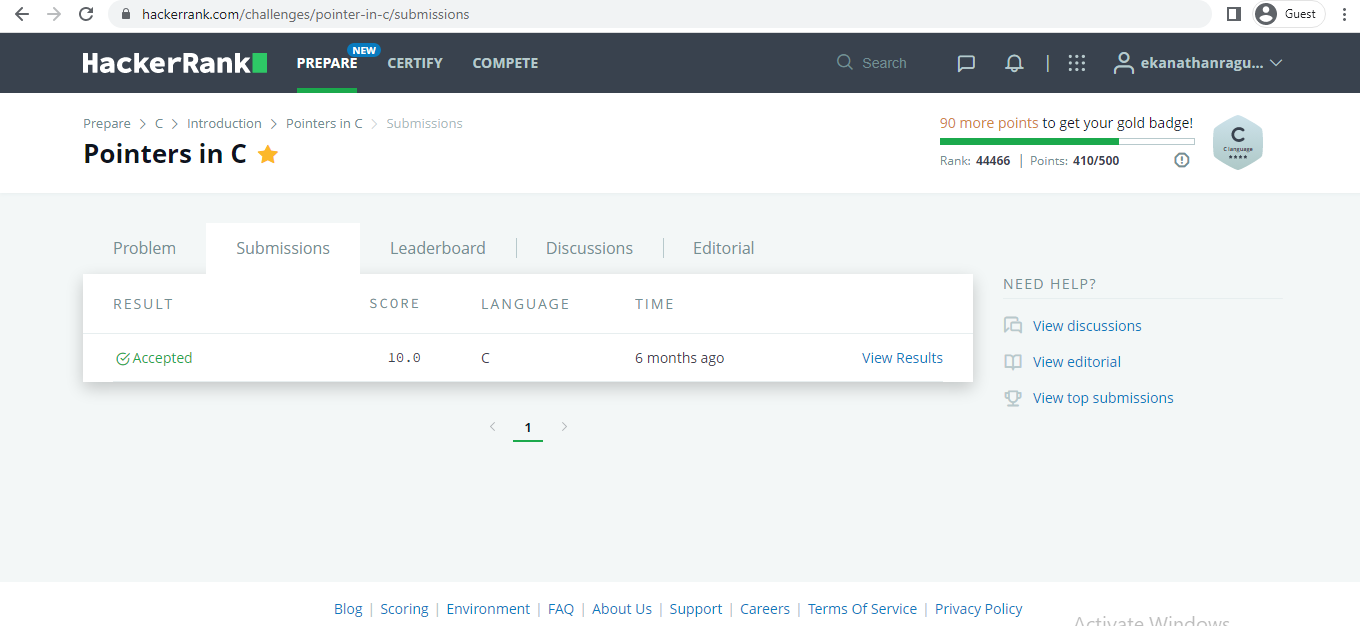Open the Guest profile button
The height and width of the screenshot is (626, 1360).
click(x=1289, y=14)
